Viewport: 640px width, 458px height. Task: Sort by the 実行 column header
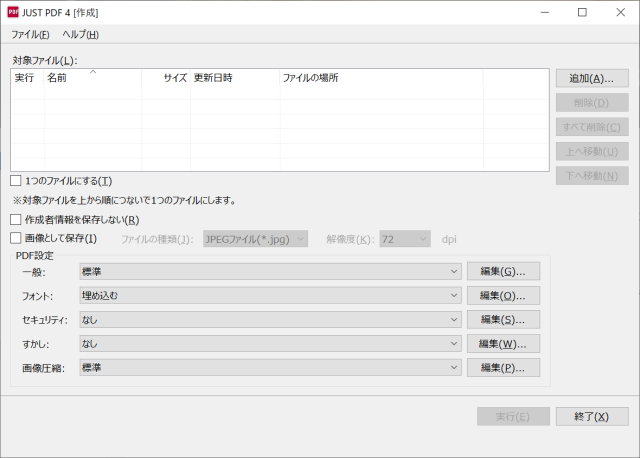(x=27, y=78)
